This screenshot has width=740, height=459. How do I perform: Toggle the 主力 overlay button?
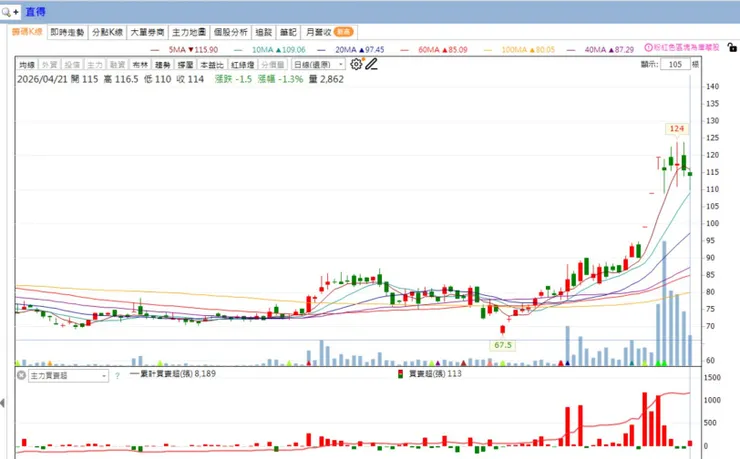pos(95,65)
